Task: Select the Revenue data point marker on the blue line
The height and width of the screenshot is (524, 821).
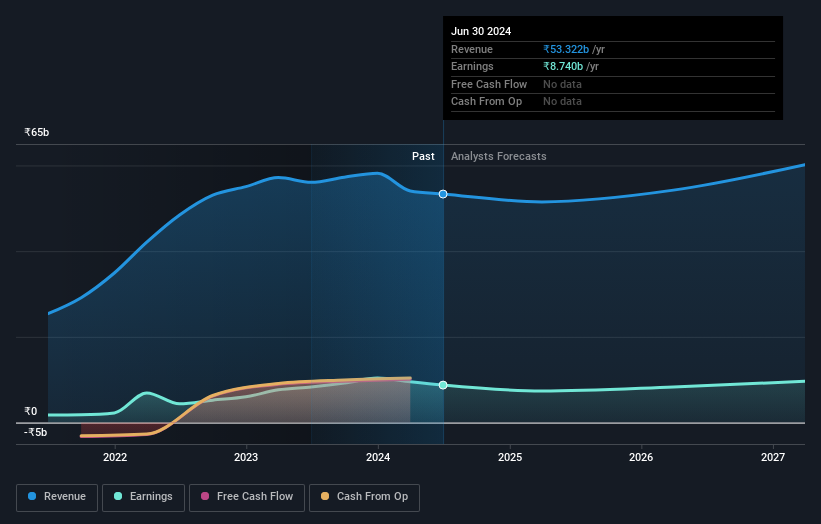Action: point(443,194)
